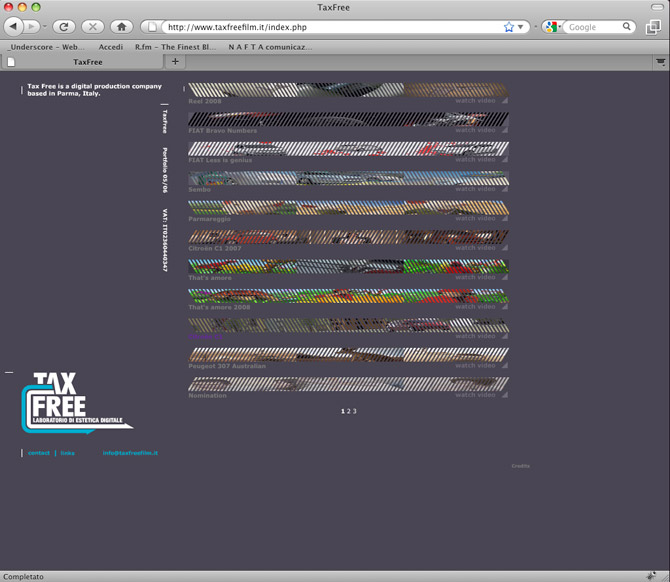
Task: Click the FIAT Bravo Numbers thumbnail strip
Action: (x=348, y=119)
